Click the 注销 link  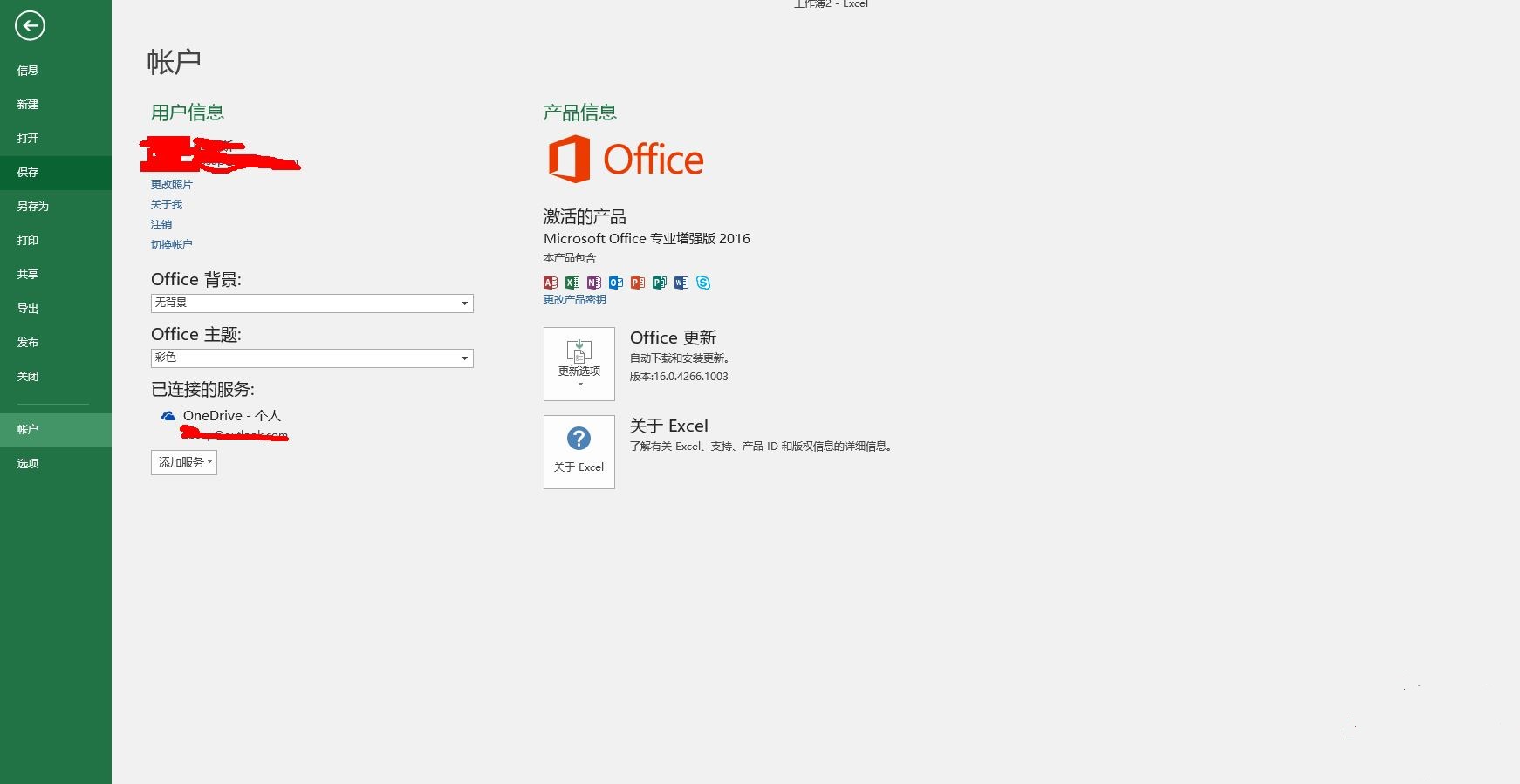pos(161,225)
